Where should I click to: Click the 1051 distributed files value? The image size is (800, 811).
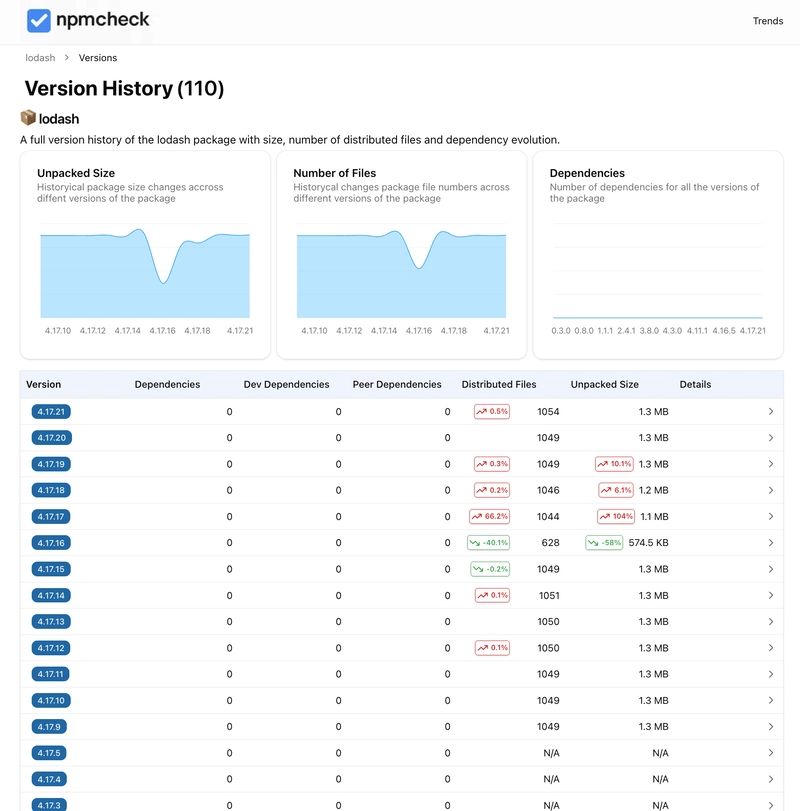(x=549, y=595)
